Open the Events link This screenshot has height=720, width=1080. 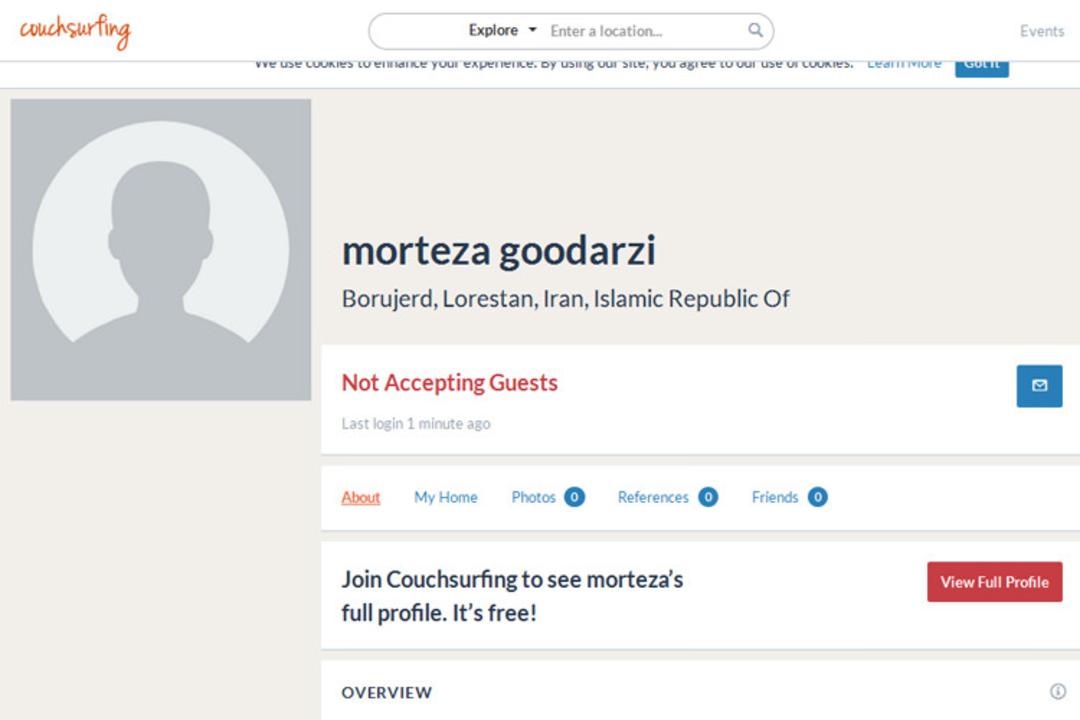point(1041,31)
